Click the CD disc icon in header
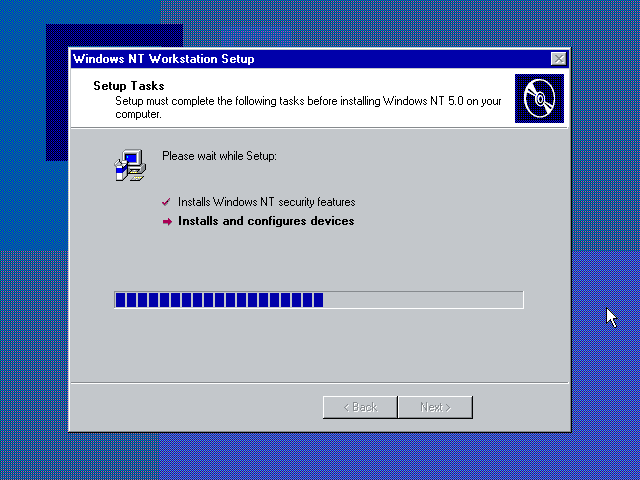Image resolution: width=640 pixels, height=480 pixels. pyautogui.click(x=539, y=98)
